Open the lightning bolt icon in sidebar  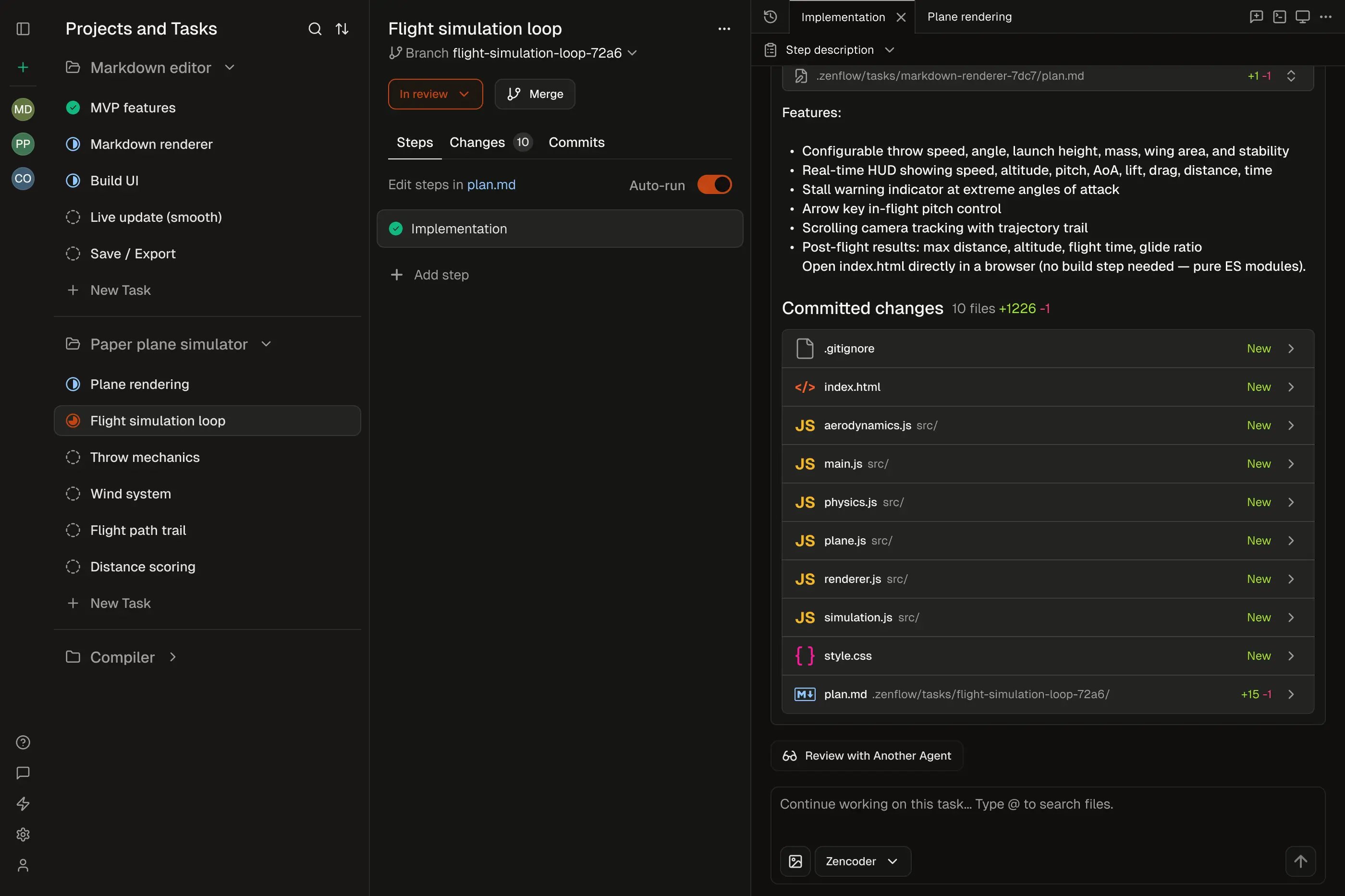[23, 803]
